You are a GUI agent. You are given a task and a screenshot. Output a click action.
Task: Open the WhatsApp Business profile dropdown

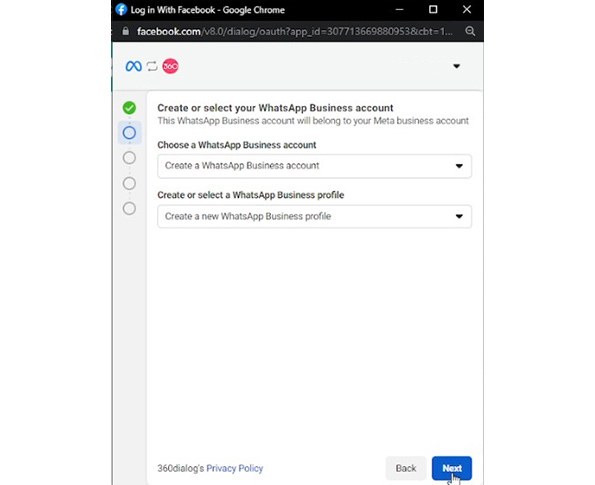[315, 216]
